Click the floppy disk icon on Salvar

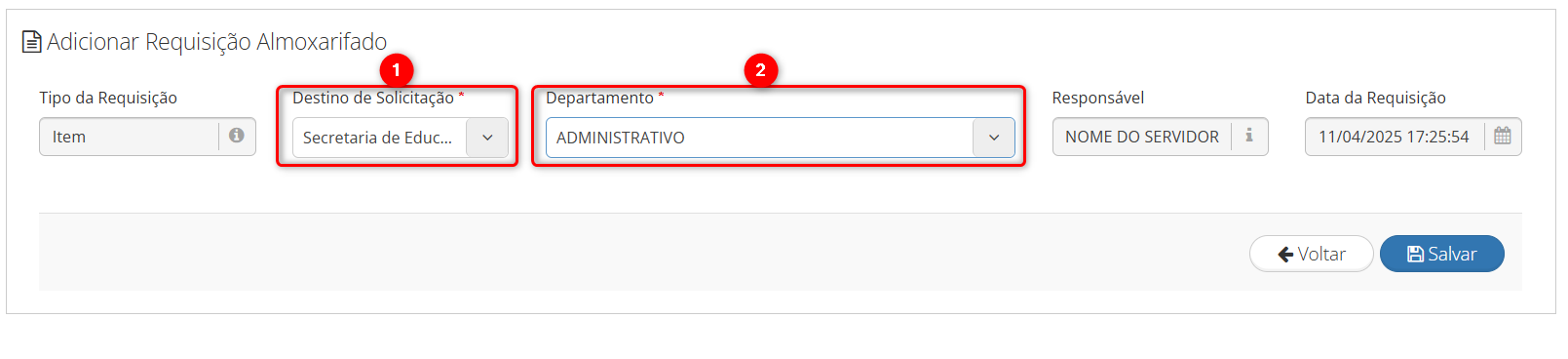[1416, 254]
